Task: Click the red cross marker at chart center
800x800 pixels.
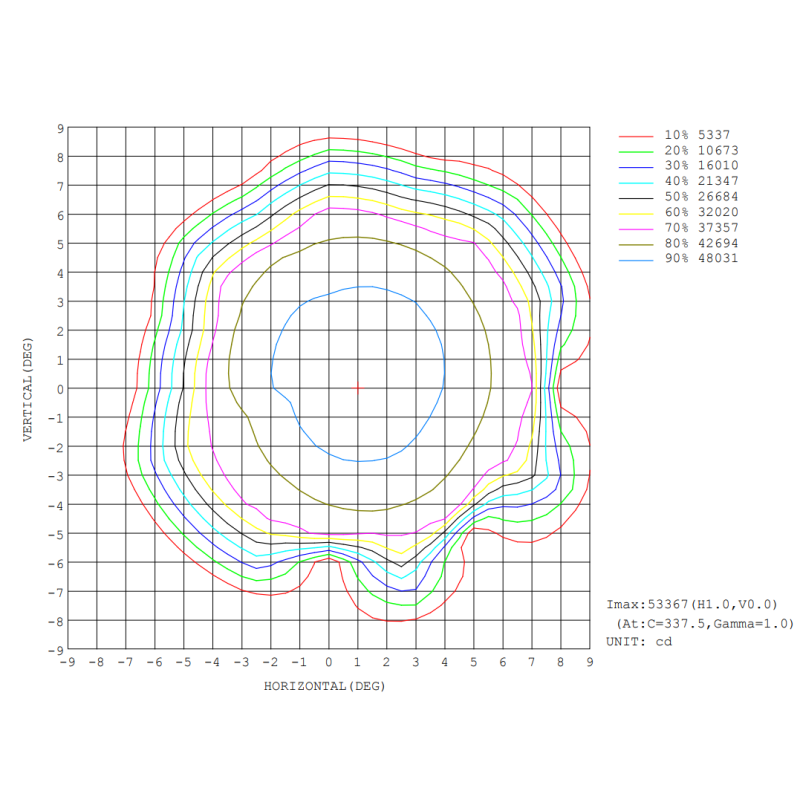Action: pos(358,388)
